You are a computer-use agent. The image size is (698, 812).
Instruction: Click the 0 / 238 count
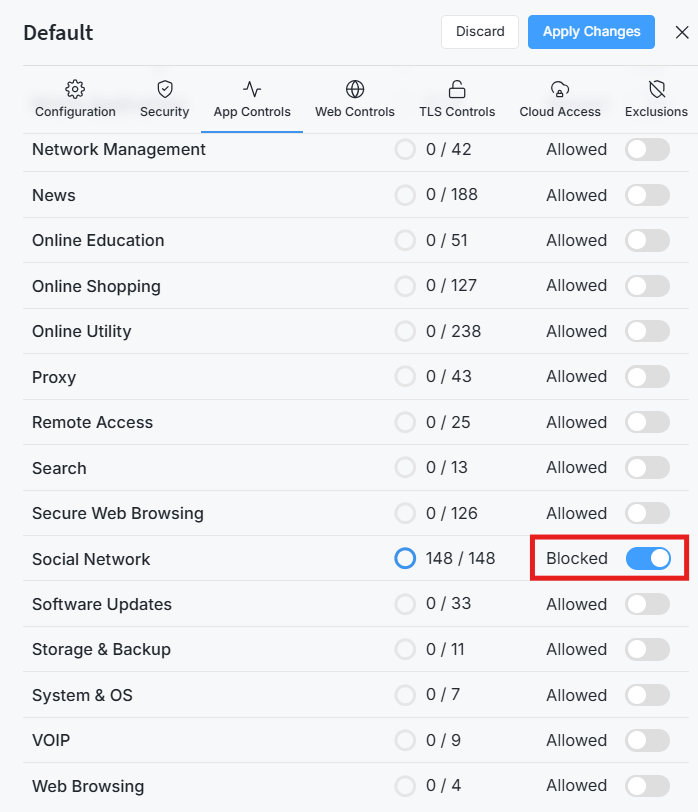pos(454,331)
